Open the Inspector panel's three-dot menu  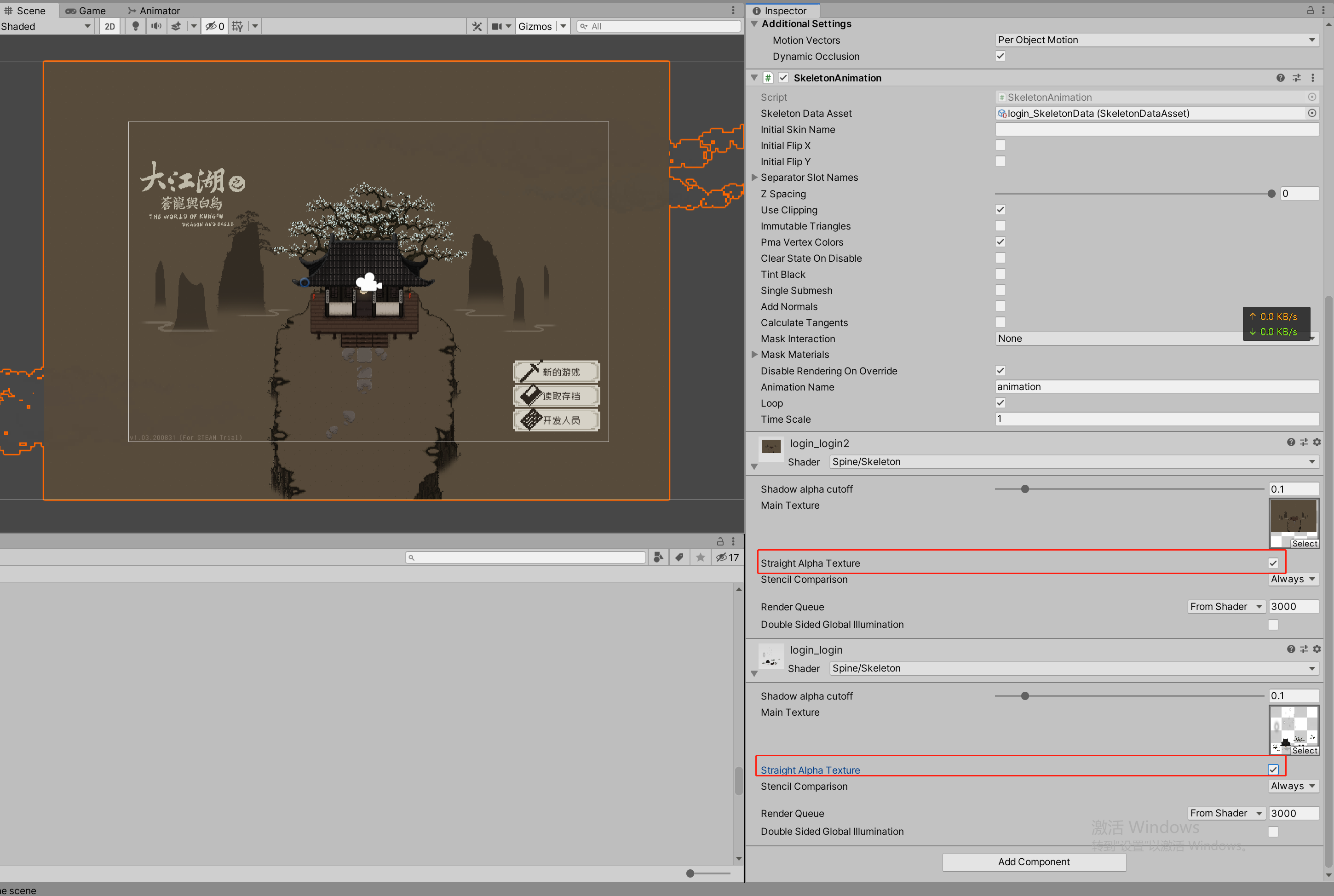[1323, 10]
